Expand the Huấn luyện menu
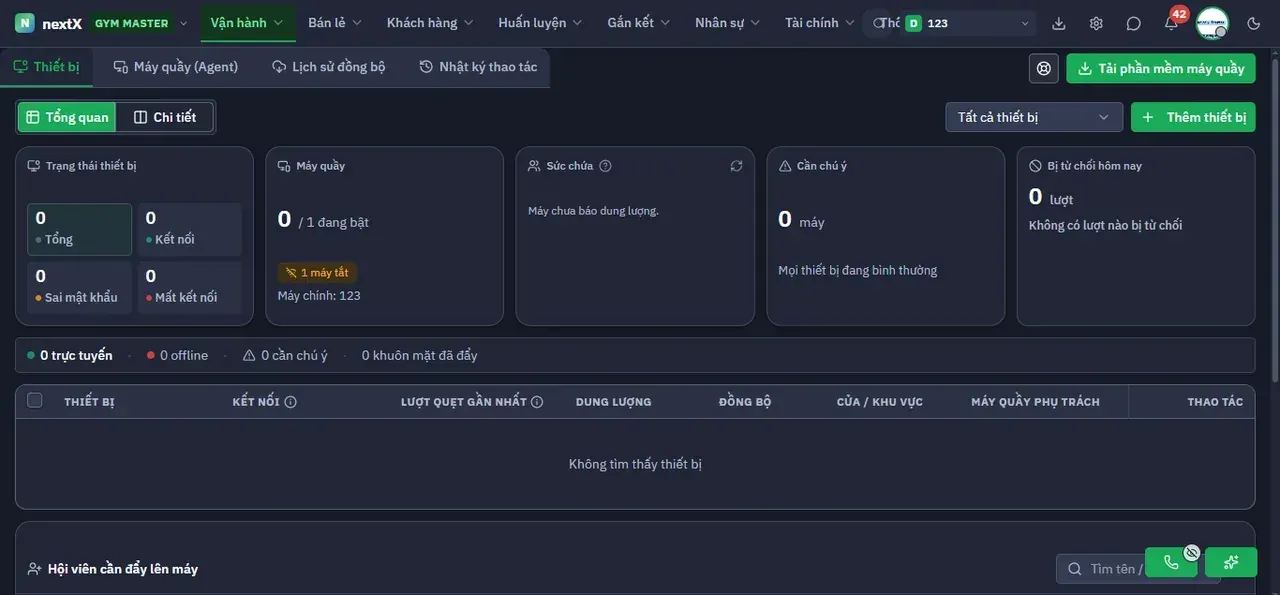The image size is (1280, 595). point(541,23)
